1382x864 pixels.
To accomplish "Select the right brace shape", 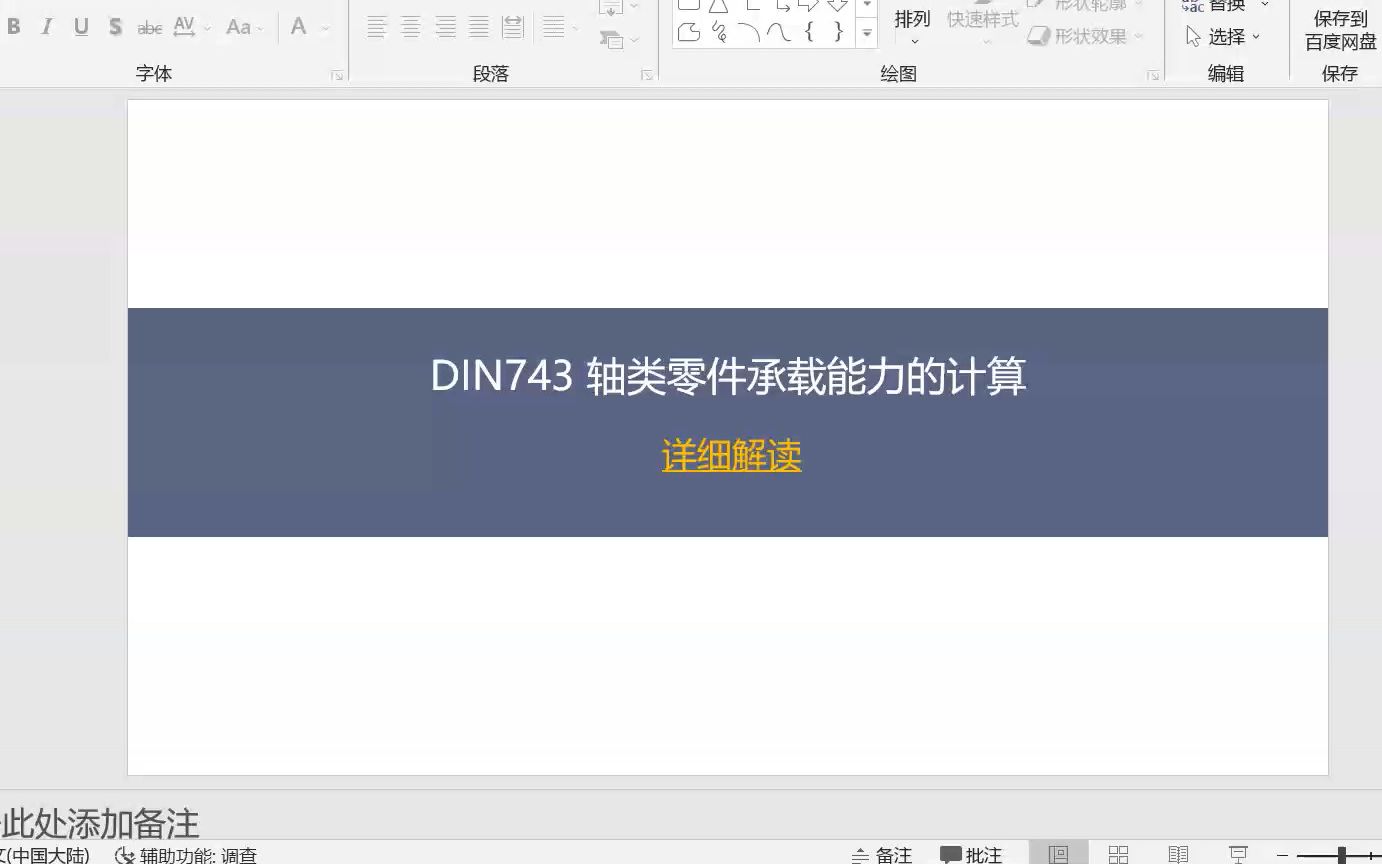I will click(838, 33).
